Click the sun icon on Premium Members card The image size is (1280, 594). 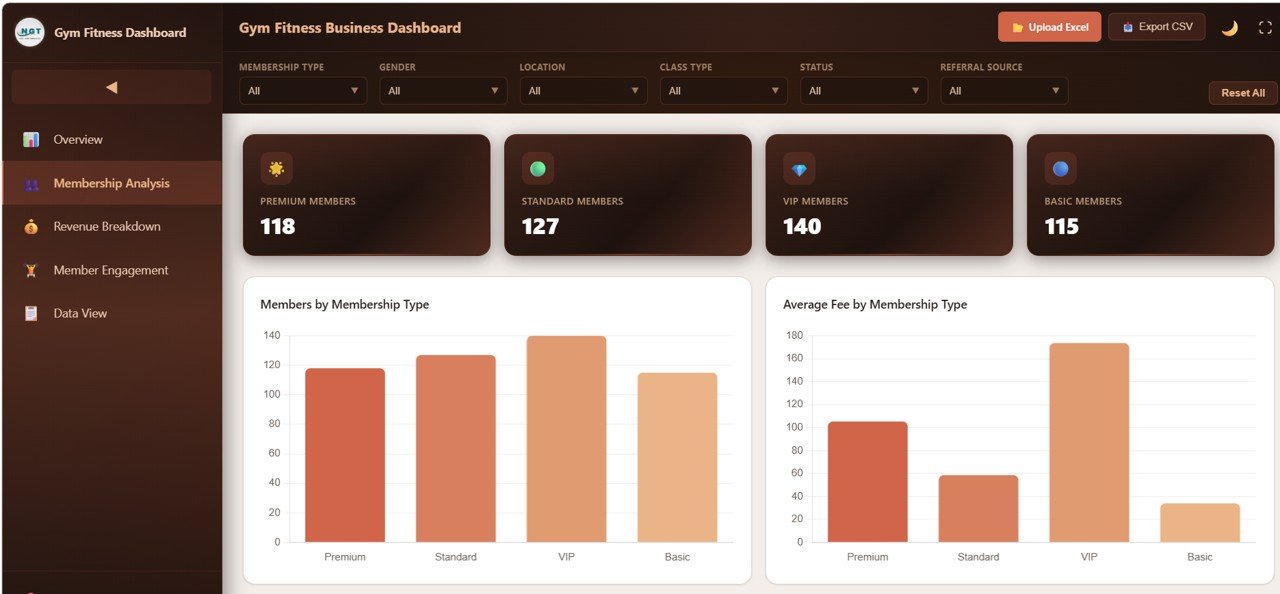tap(276, 168)
